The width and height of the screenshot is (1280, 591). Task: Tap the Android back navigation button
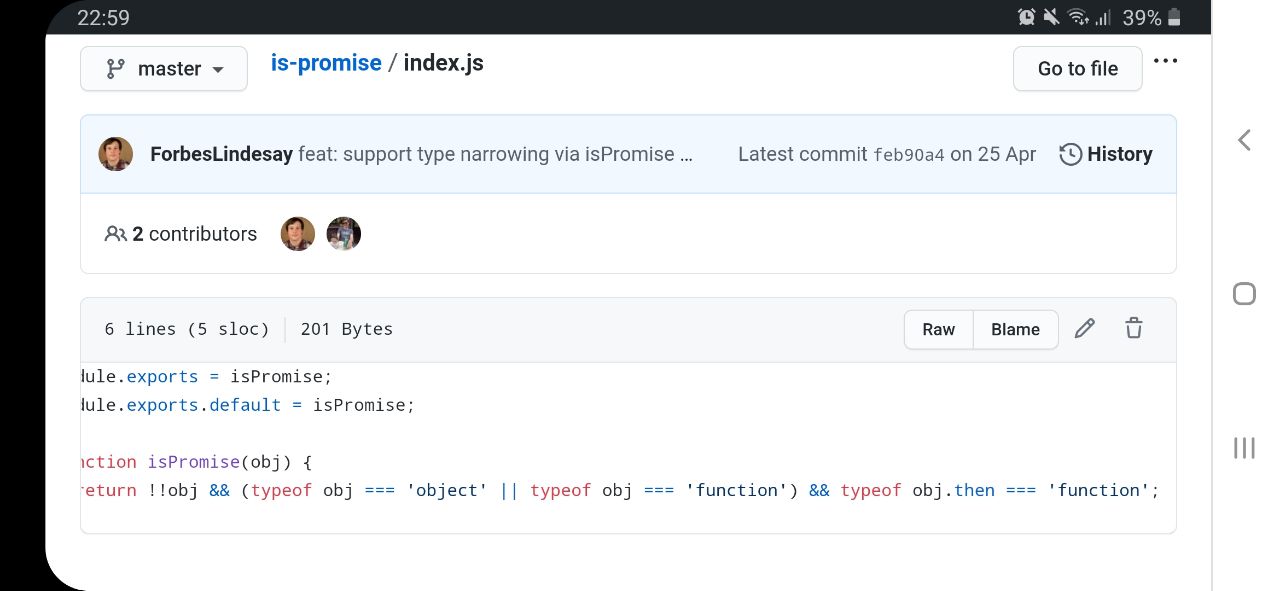[1244, 140]
